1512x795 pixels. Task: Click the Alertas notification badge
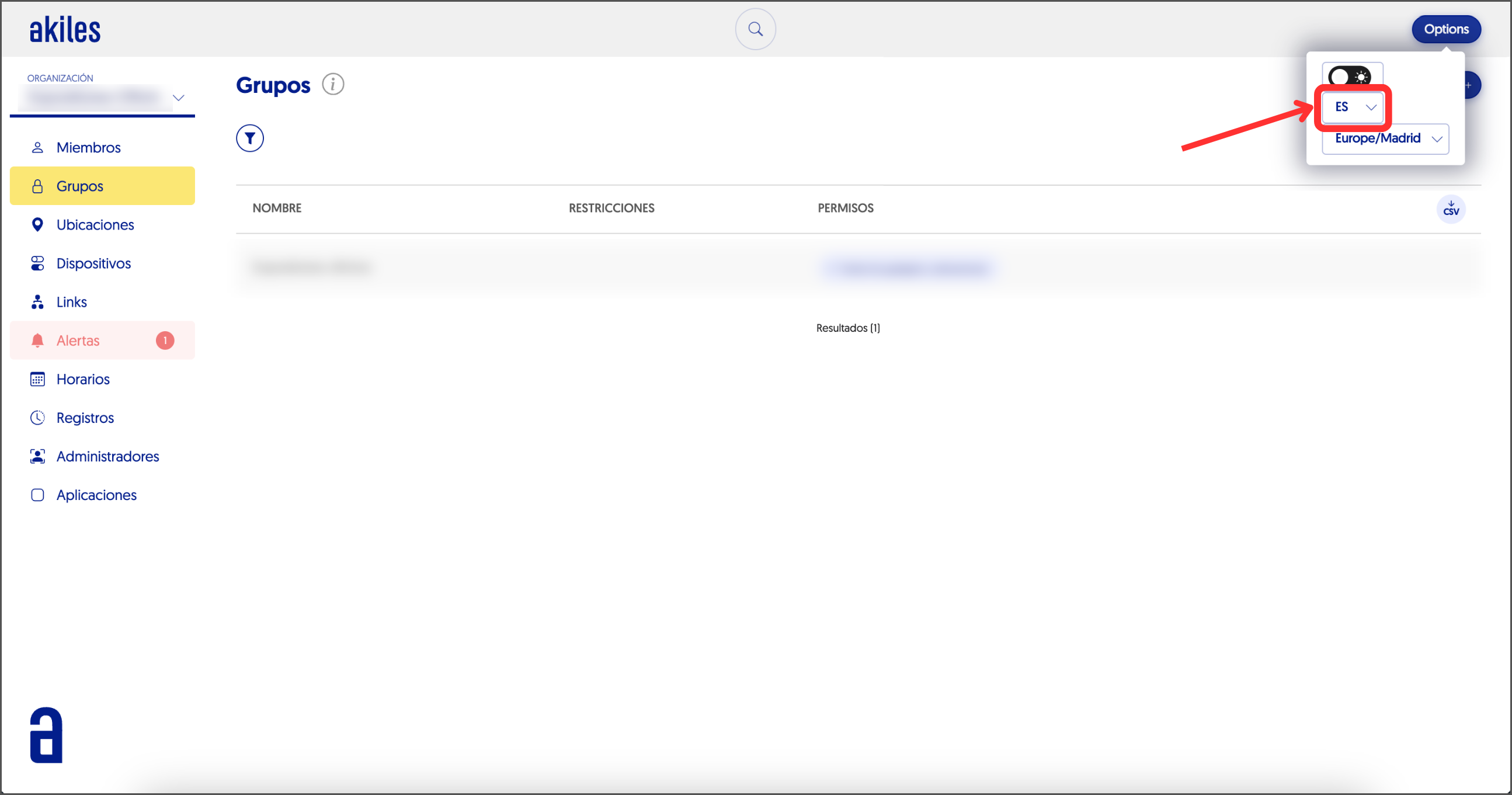coord(165,341)
